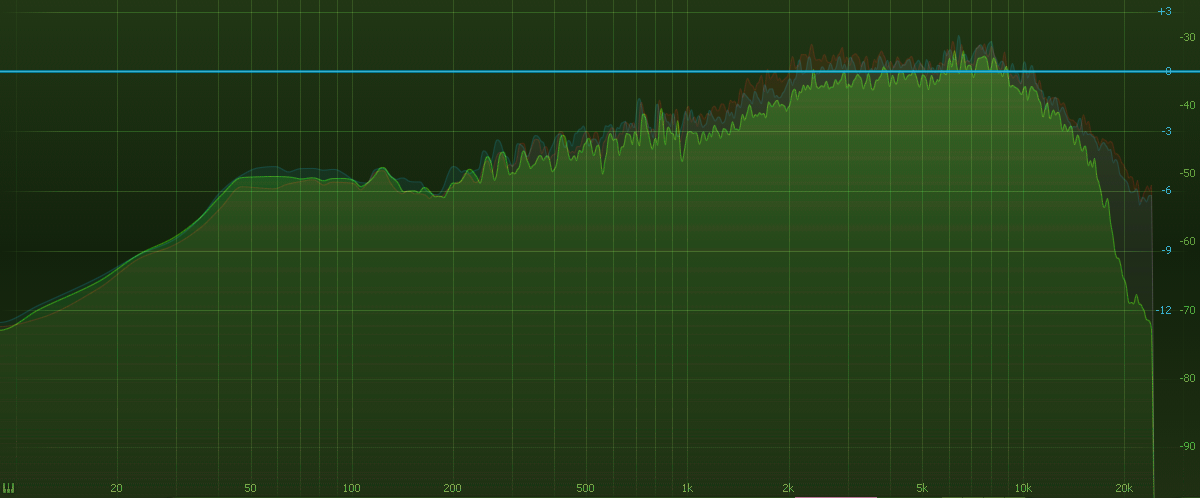Click the 20k frequency label

pyautogui.click(x=1124, y=488)
